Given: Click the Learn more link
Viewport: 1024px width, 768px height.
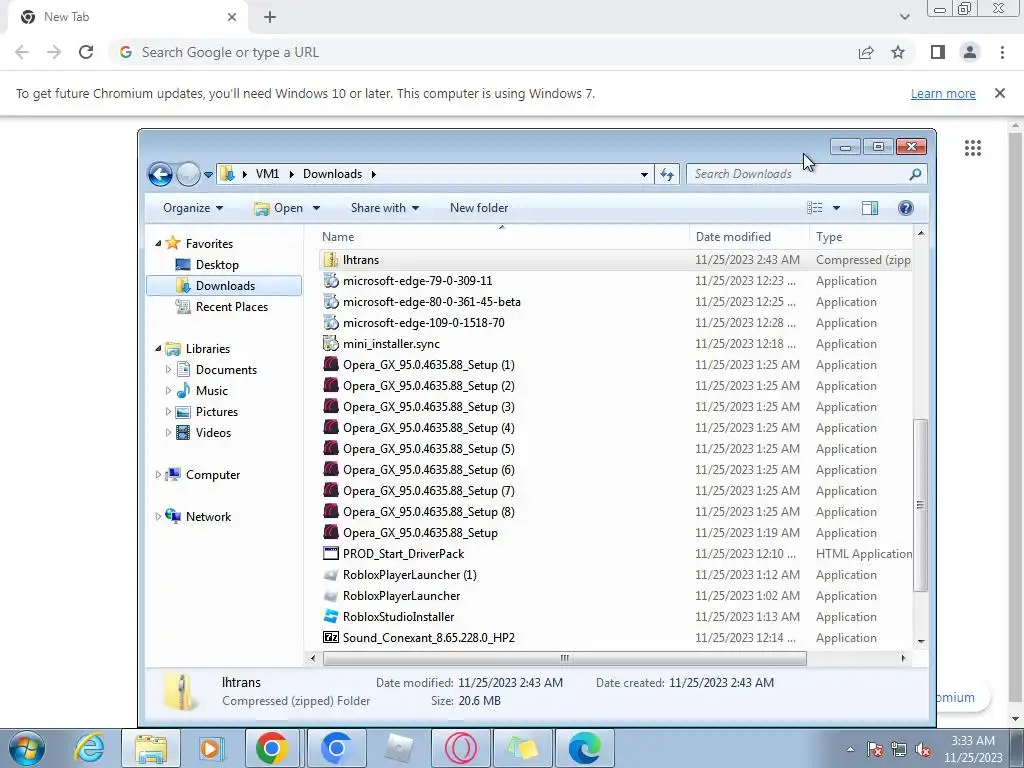Looking at the screenshot, I should (943, 93).
